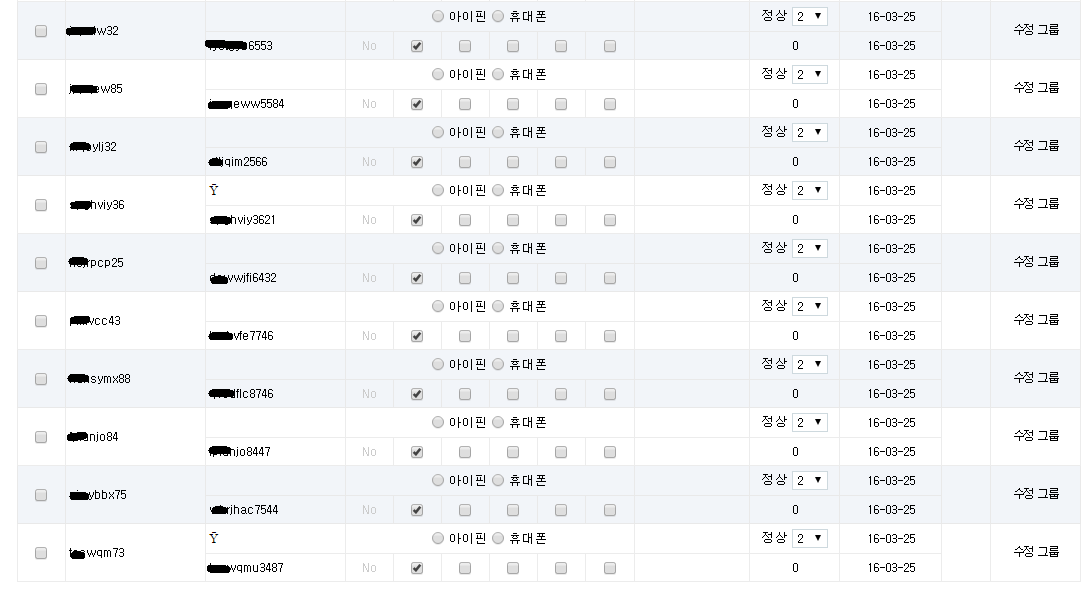Select 아이핀 radio in the njo84 row
This screenshot has width=1091, height=590.
coord(438,422)
